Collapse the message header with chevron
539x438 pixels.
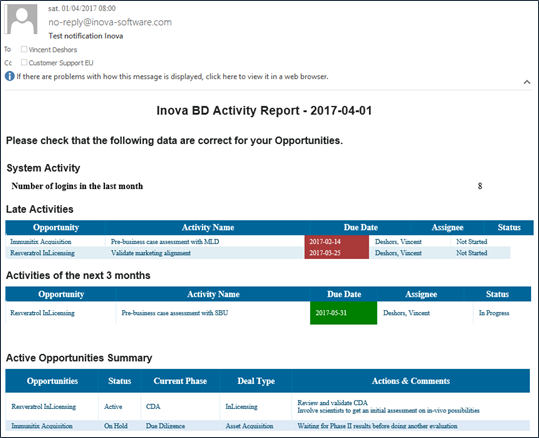pos(527,82)
